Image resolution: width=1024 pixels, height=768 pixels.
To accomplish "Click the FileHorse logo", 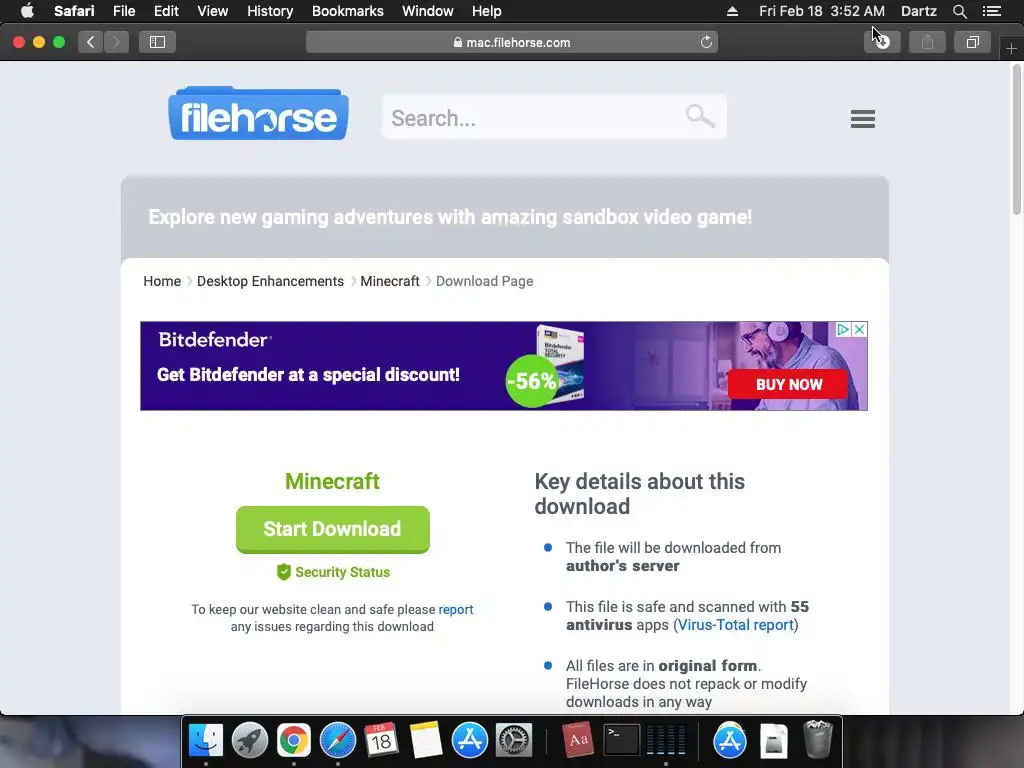I will [x=259, y=114].
